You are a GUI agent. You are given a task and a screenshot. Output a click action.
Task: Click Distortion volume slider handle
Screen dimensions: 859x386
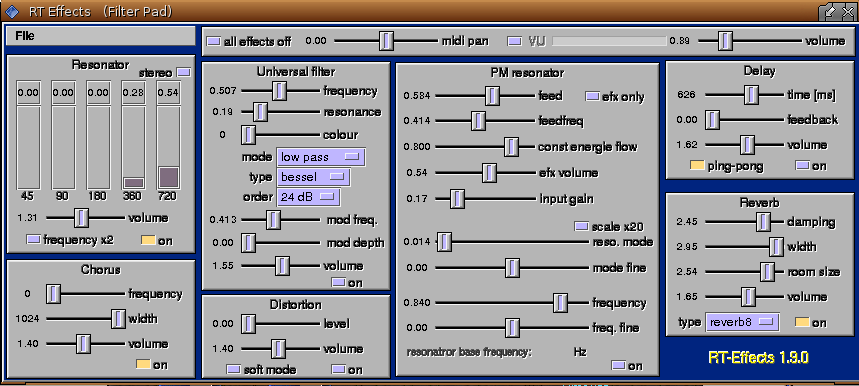[x=279, y=348]
